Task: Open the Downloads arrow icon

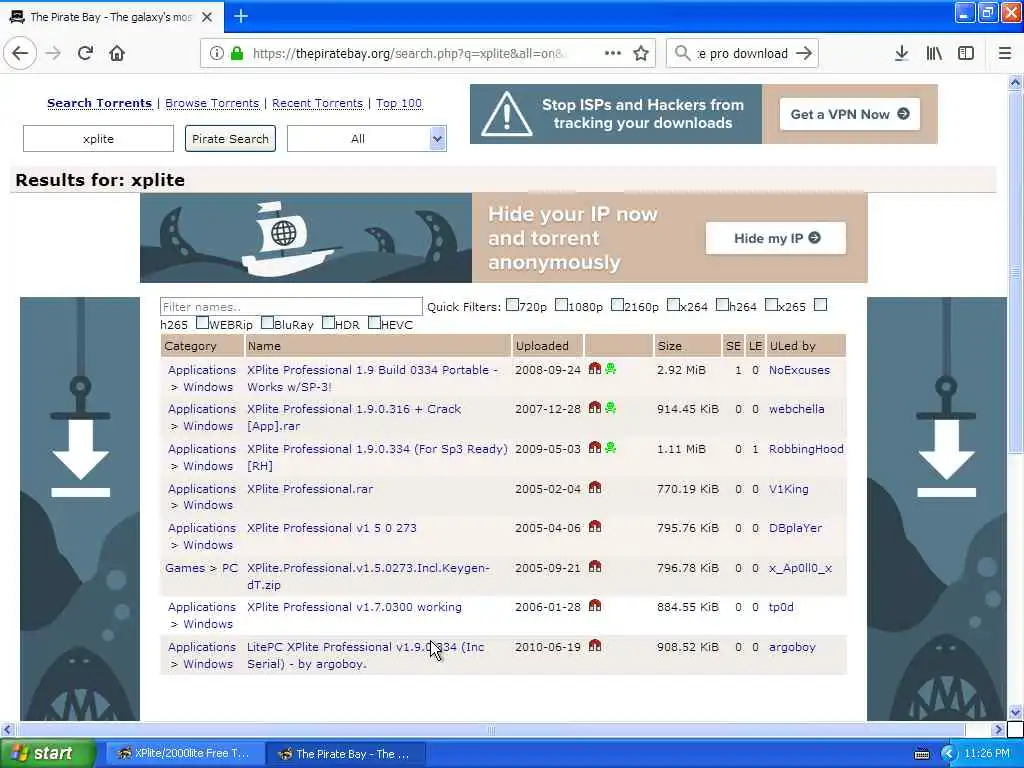Action: (901, 54)
